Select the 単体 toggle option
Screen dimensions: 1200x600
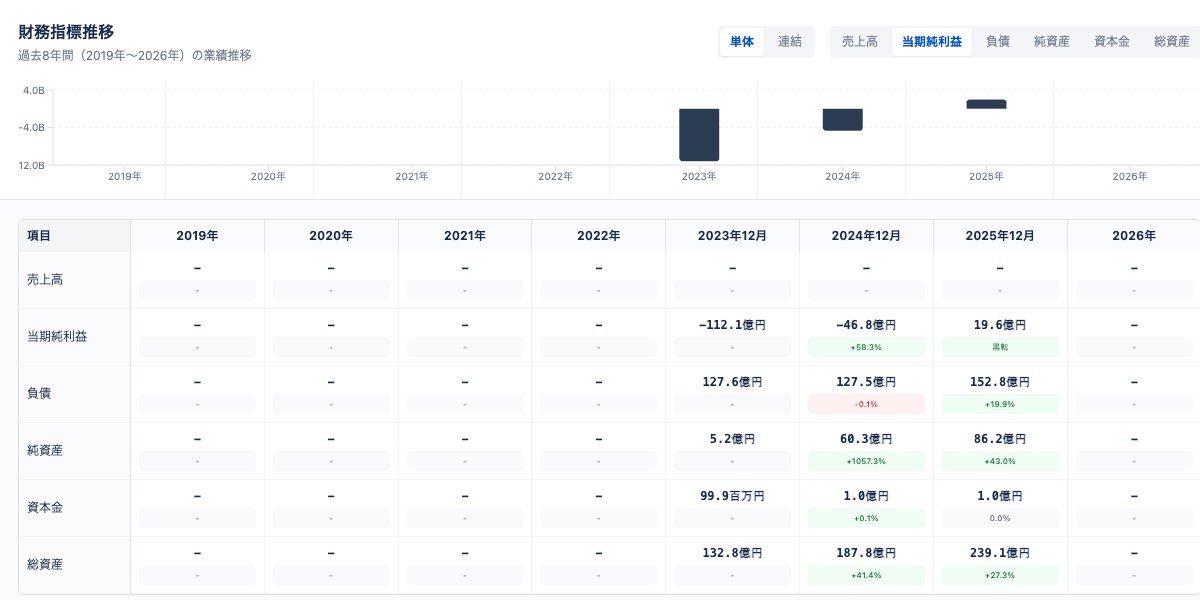coord(742,42)
